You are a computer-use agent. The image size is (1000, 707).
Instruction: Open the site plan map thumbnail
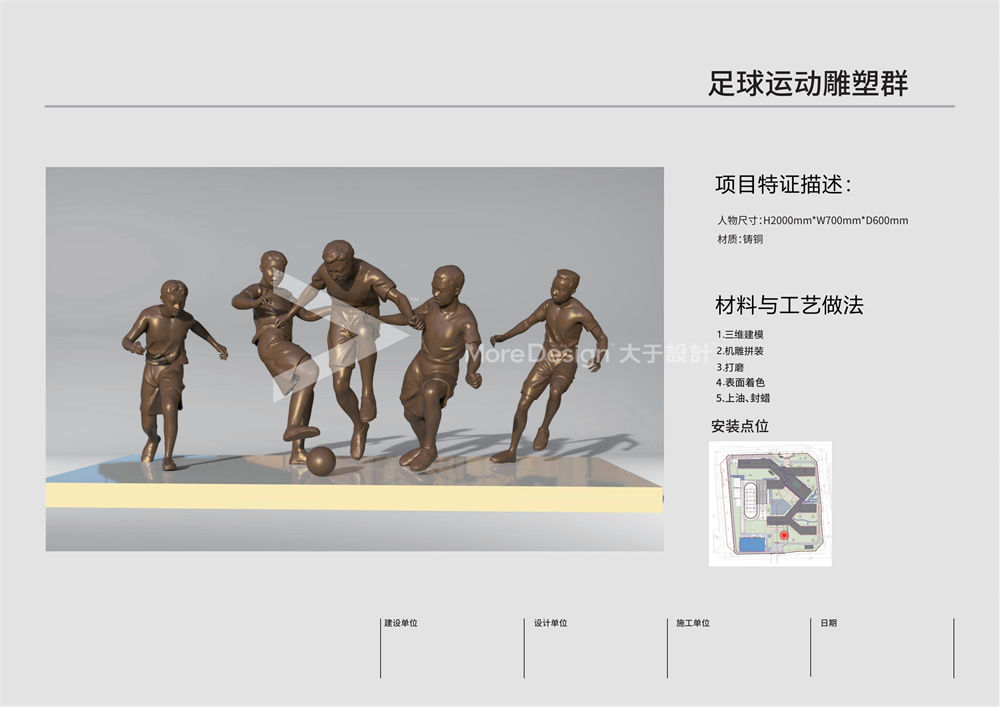click(x=770, y=504)
